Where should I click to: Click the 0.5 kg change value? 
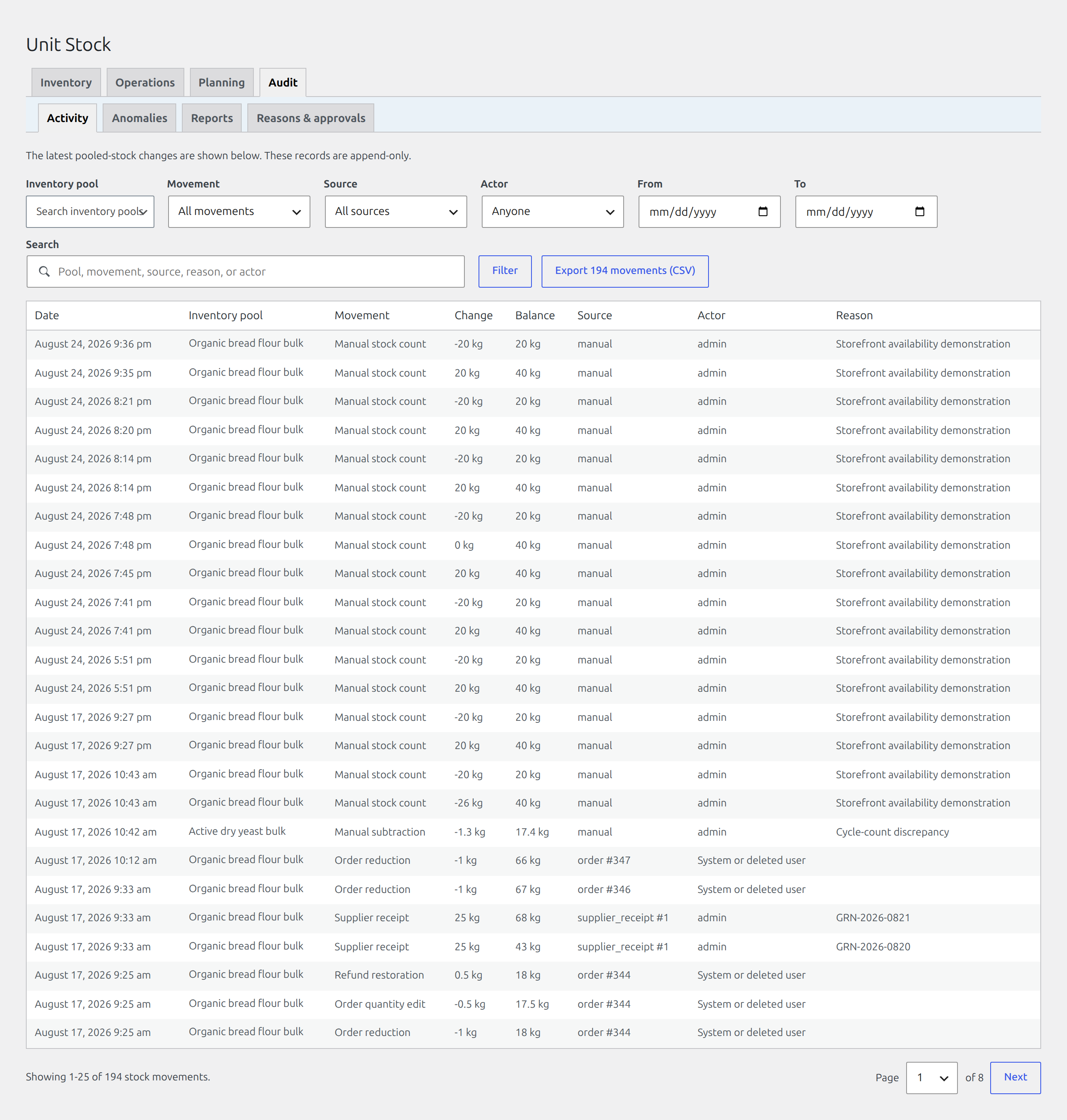(468, 975)
